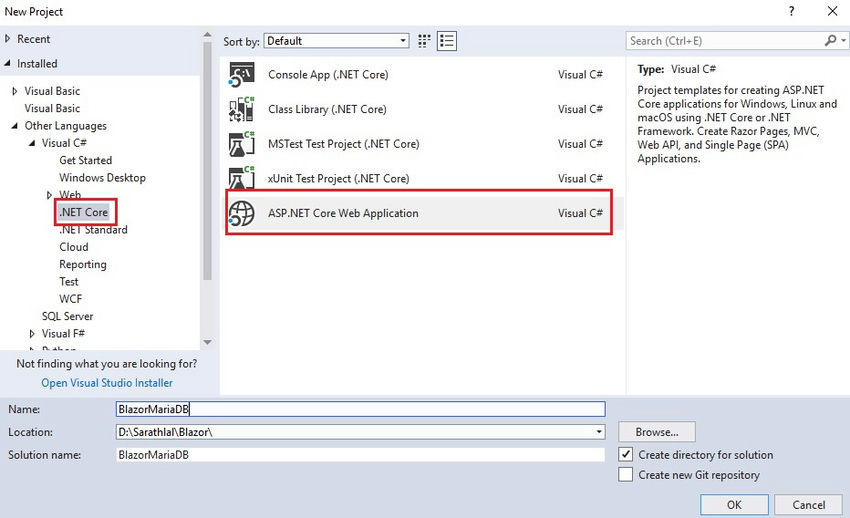
Task: Select the Windows Desktop tree item
Action: point(102,178)
